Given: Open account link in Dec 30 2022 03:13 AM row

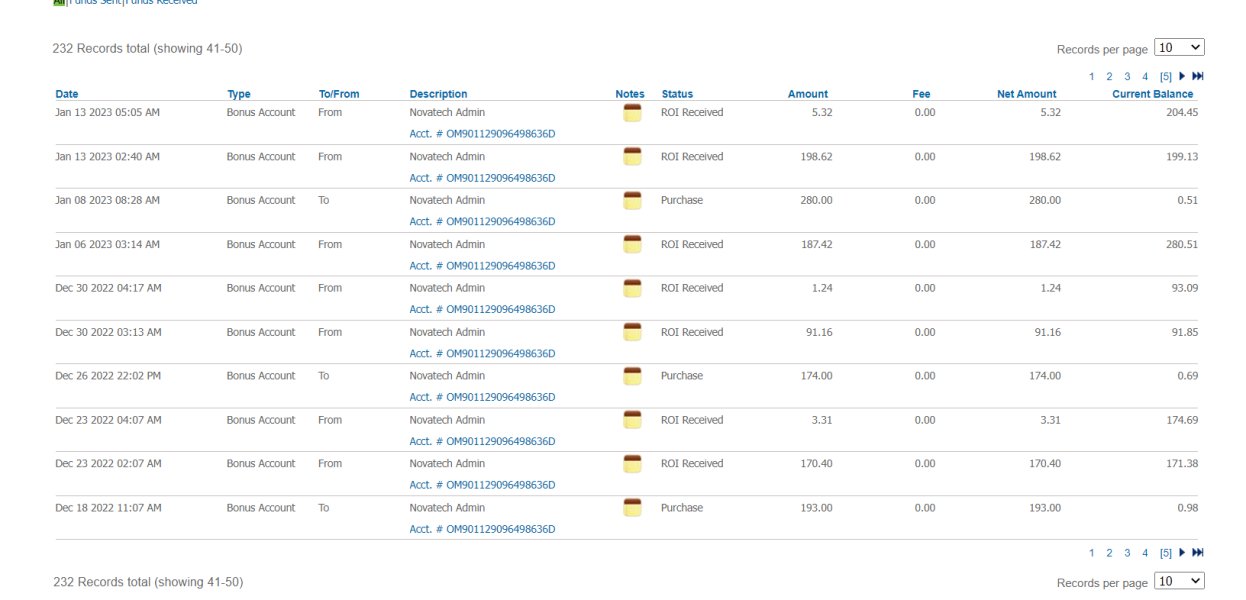Looking at the screenshot, I should coord(482,354).
